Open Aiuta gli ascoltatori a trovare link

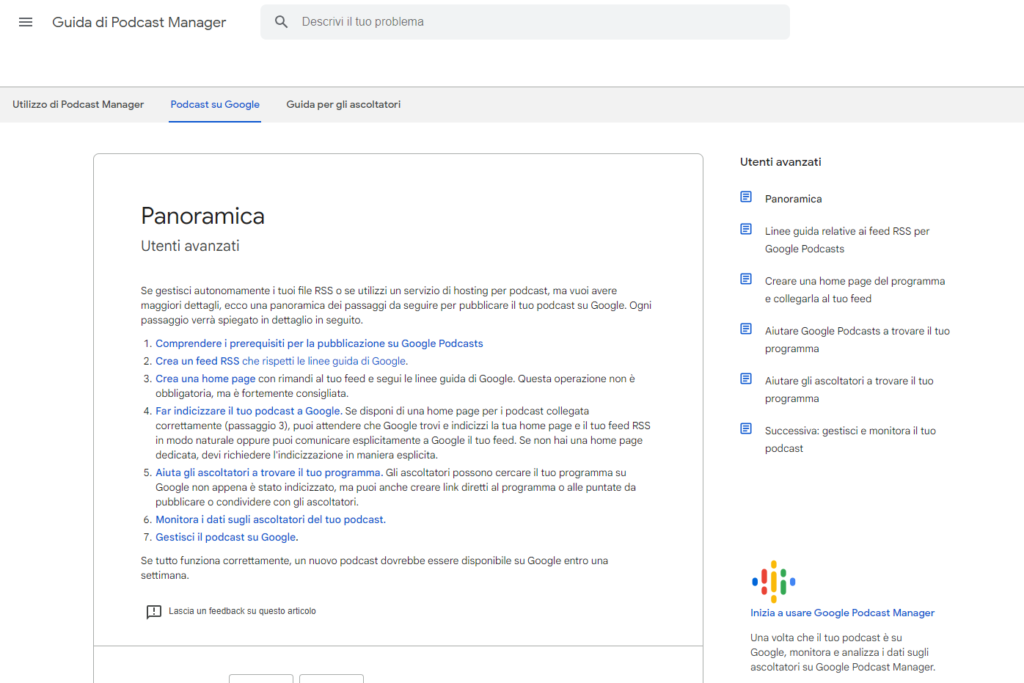(x=269, y=472)
